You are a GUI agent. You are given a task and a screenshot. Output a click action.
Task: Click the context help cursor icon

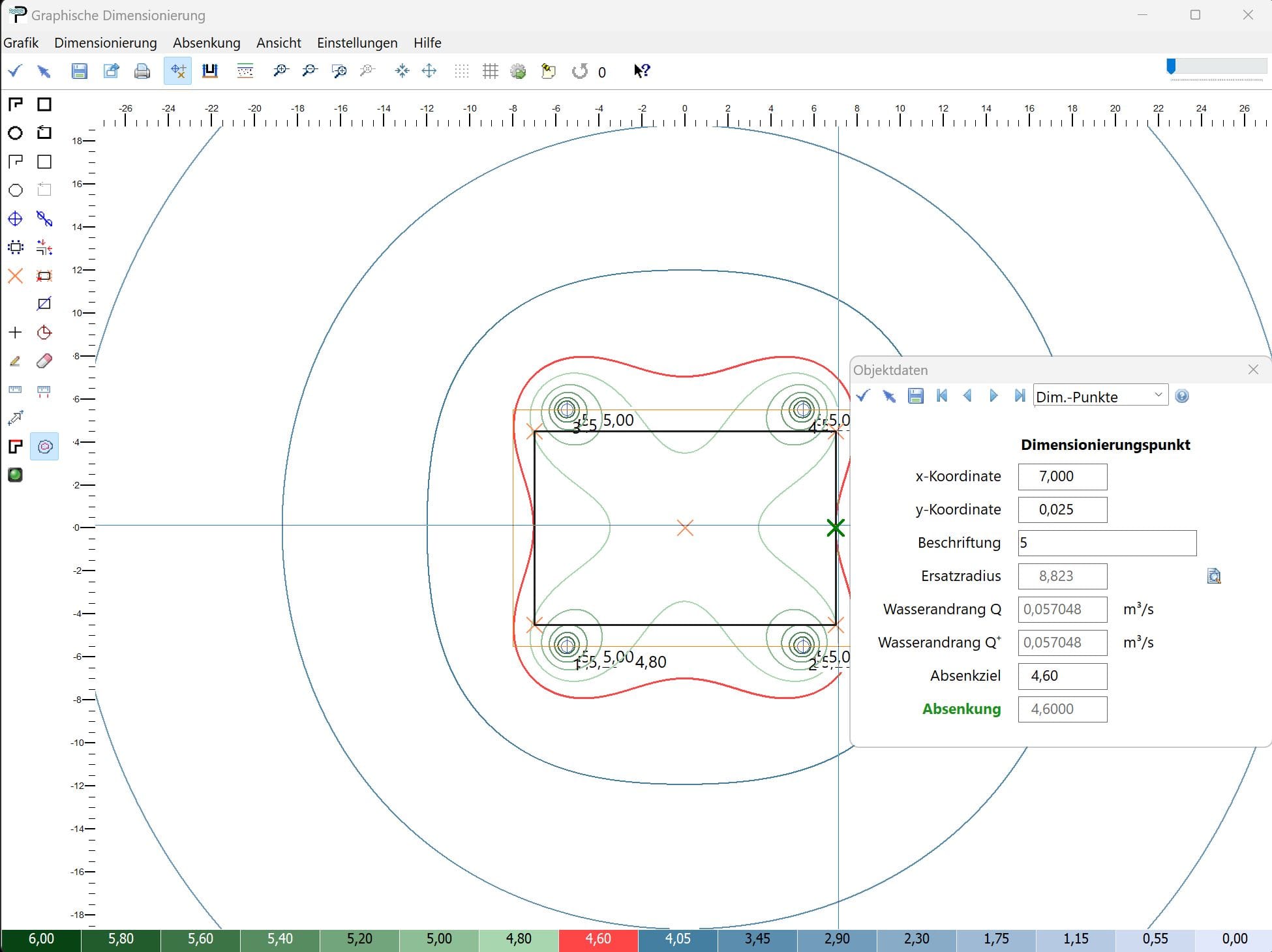coord(641,71)
